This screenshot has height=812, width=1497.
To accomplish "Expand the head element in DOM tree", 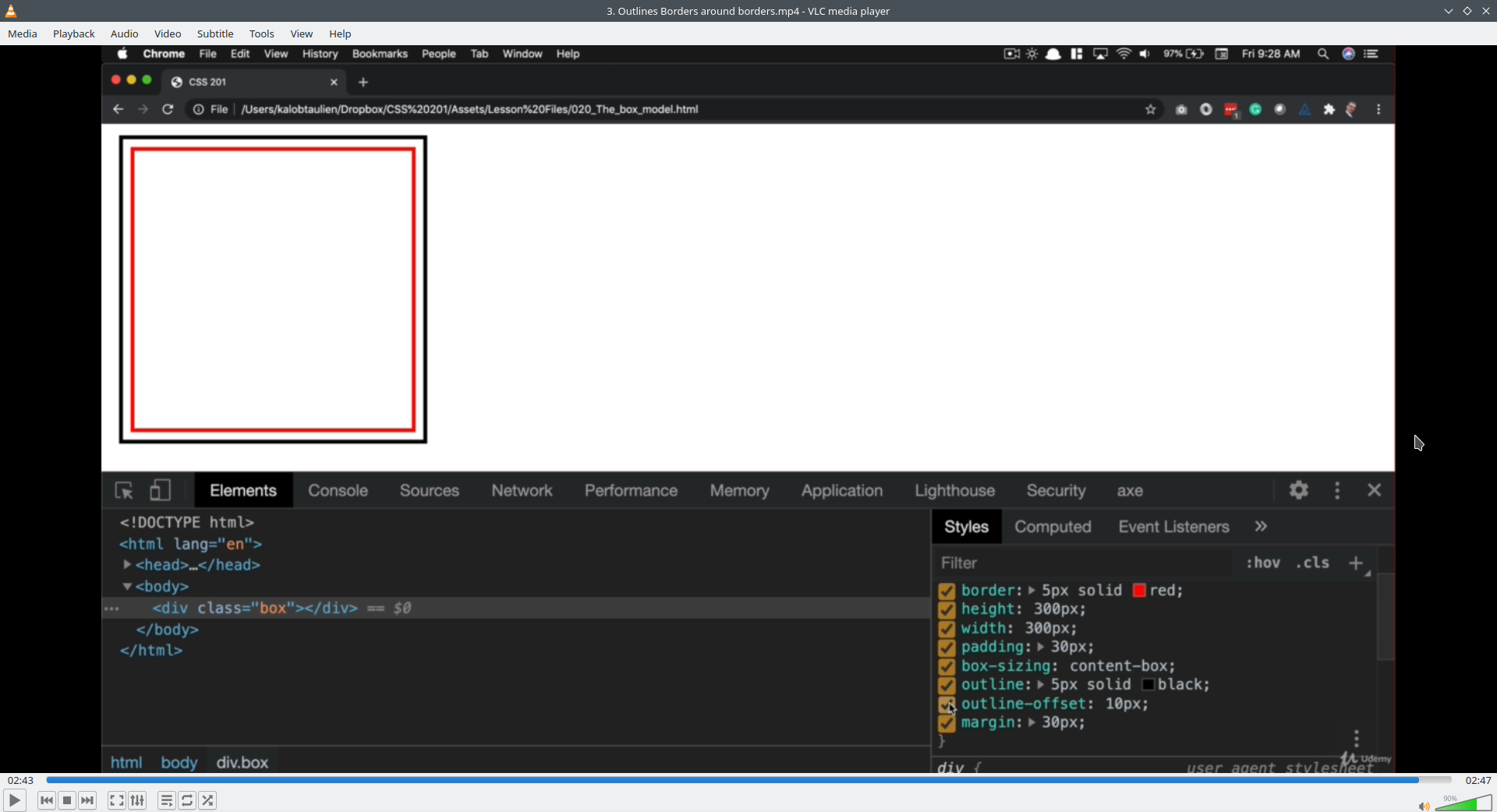I will (127, 565).
